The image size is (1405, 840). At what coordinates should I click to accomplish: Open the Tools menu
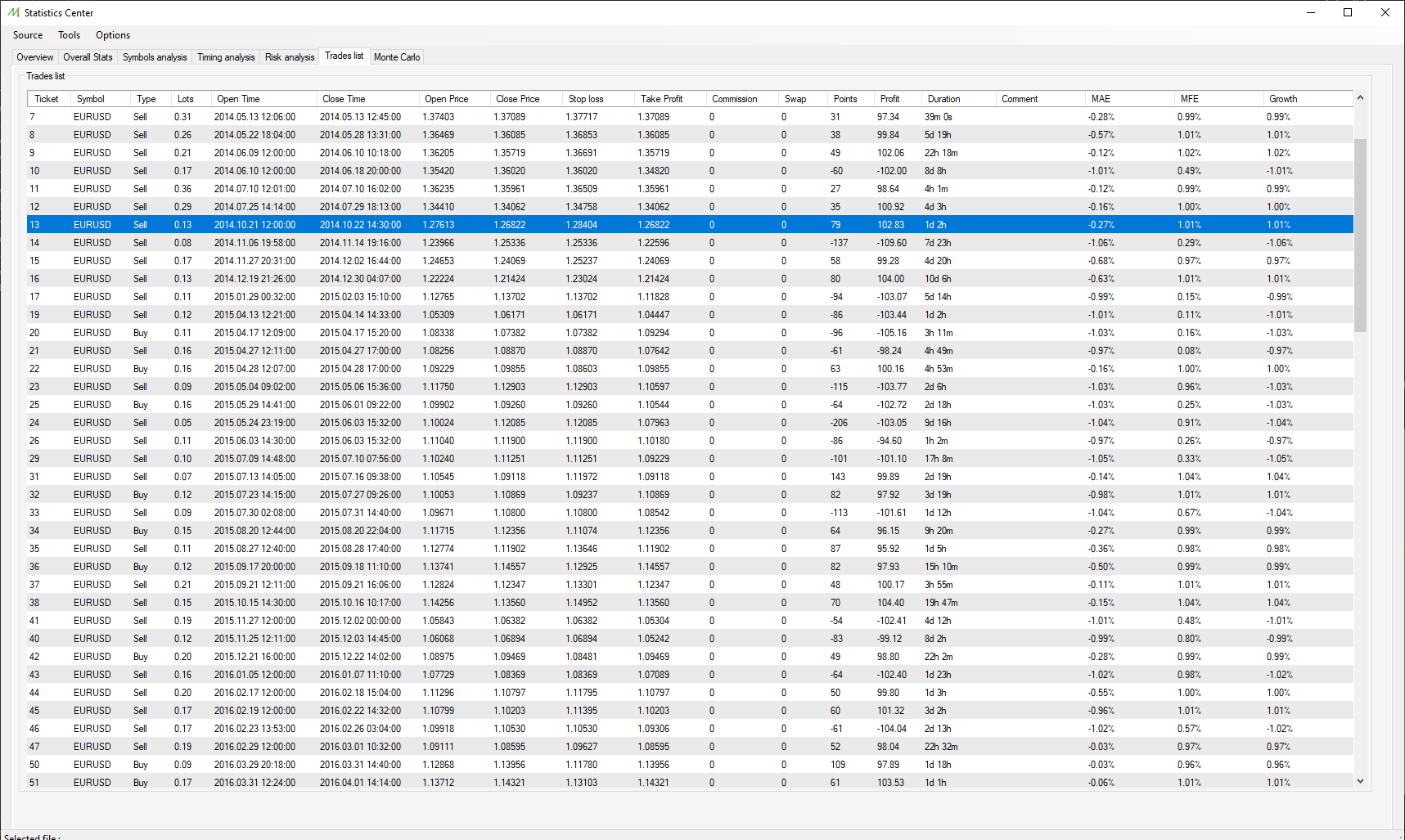pos(70,35)
